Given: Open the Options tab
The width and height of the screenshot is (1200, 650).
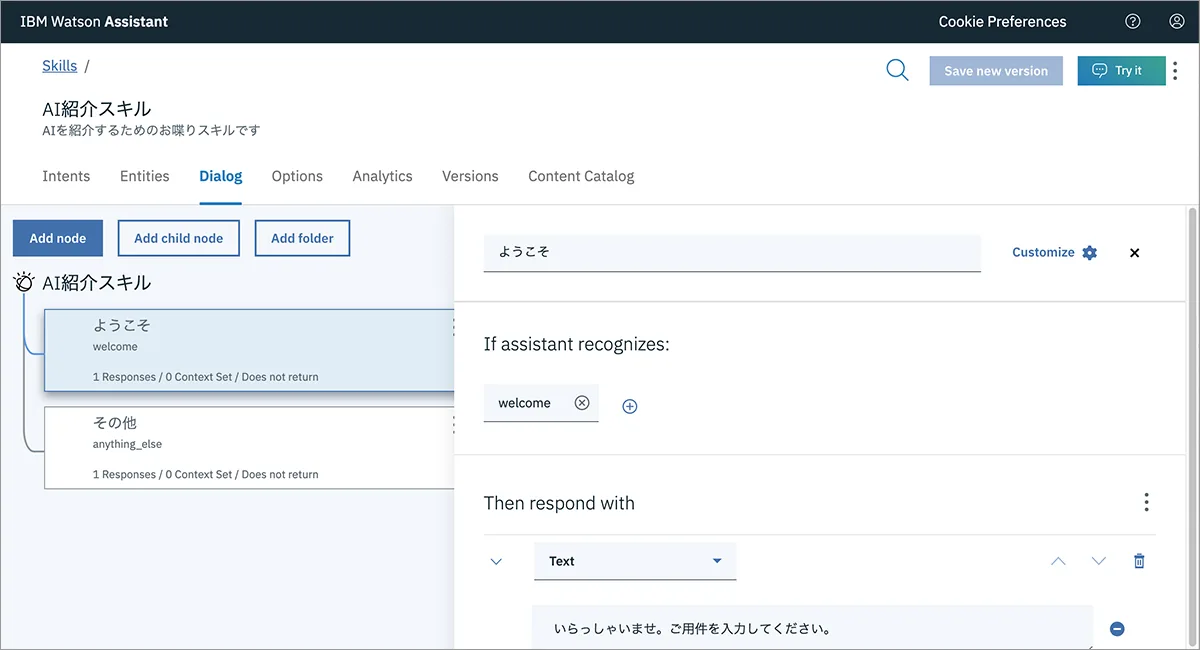Looking at the screenshot, I should click(x=297, y=176).
